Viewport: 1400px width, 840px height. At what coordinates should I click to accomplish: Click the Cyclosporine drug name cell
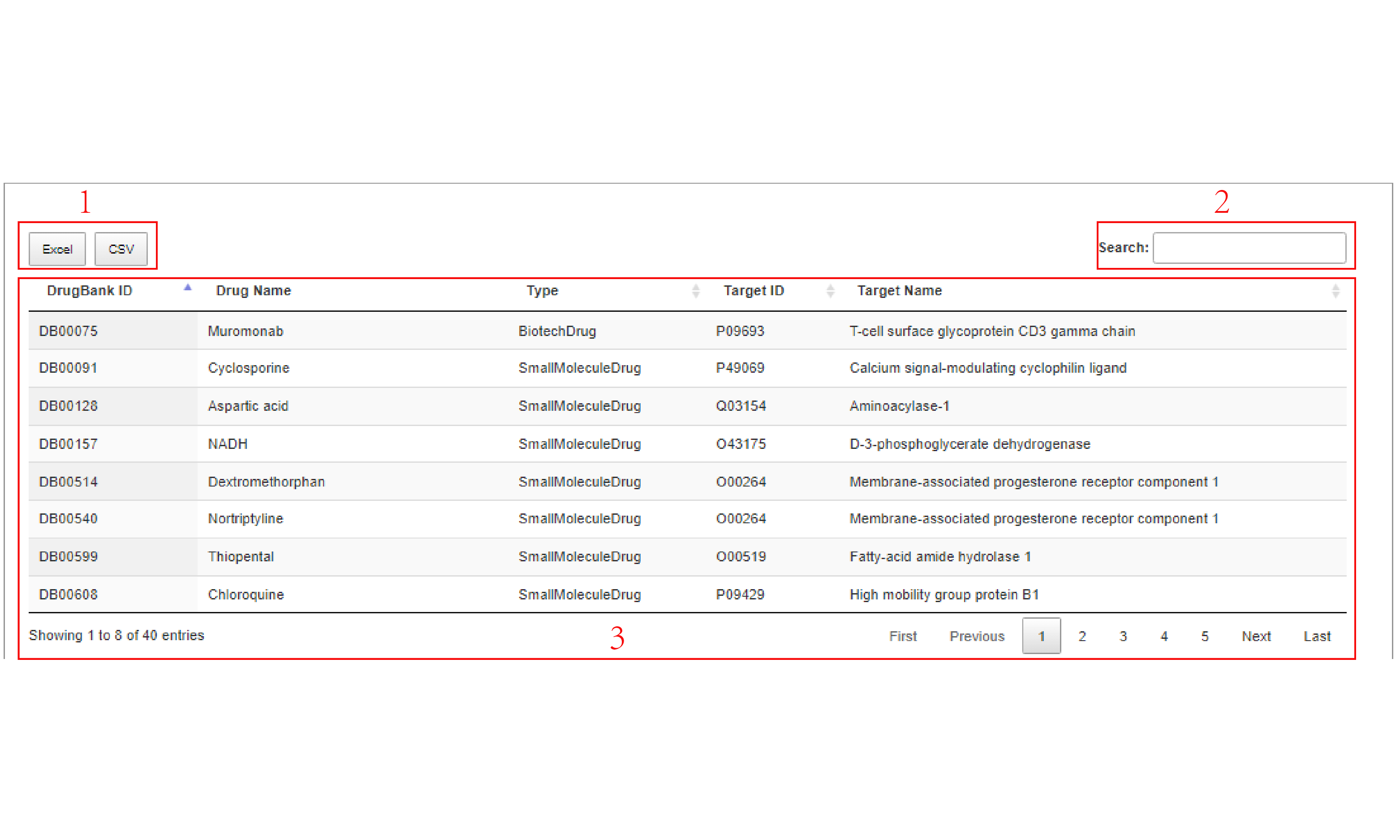[249, 368]
